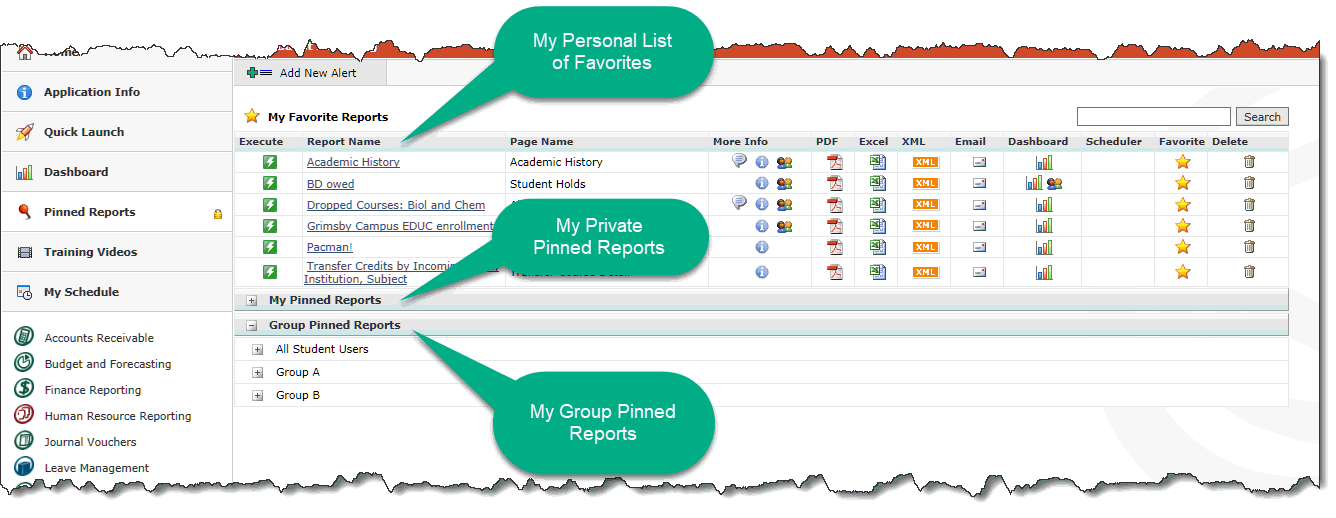Toggle favorite star for Pacman! report
1336x518 pixels.
pyautogui.click(x=1183, y=247)
